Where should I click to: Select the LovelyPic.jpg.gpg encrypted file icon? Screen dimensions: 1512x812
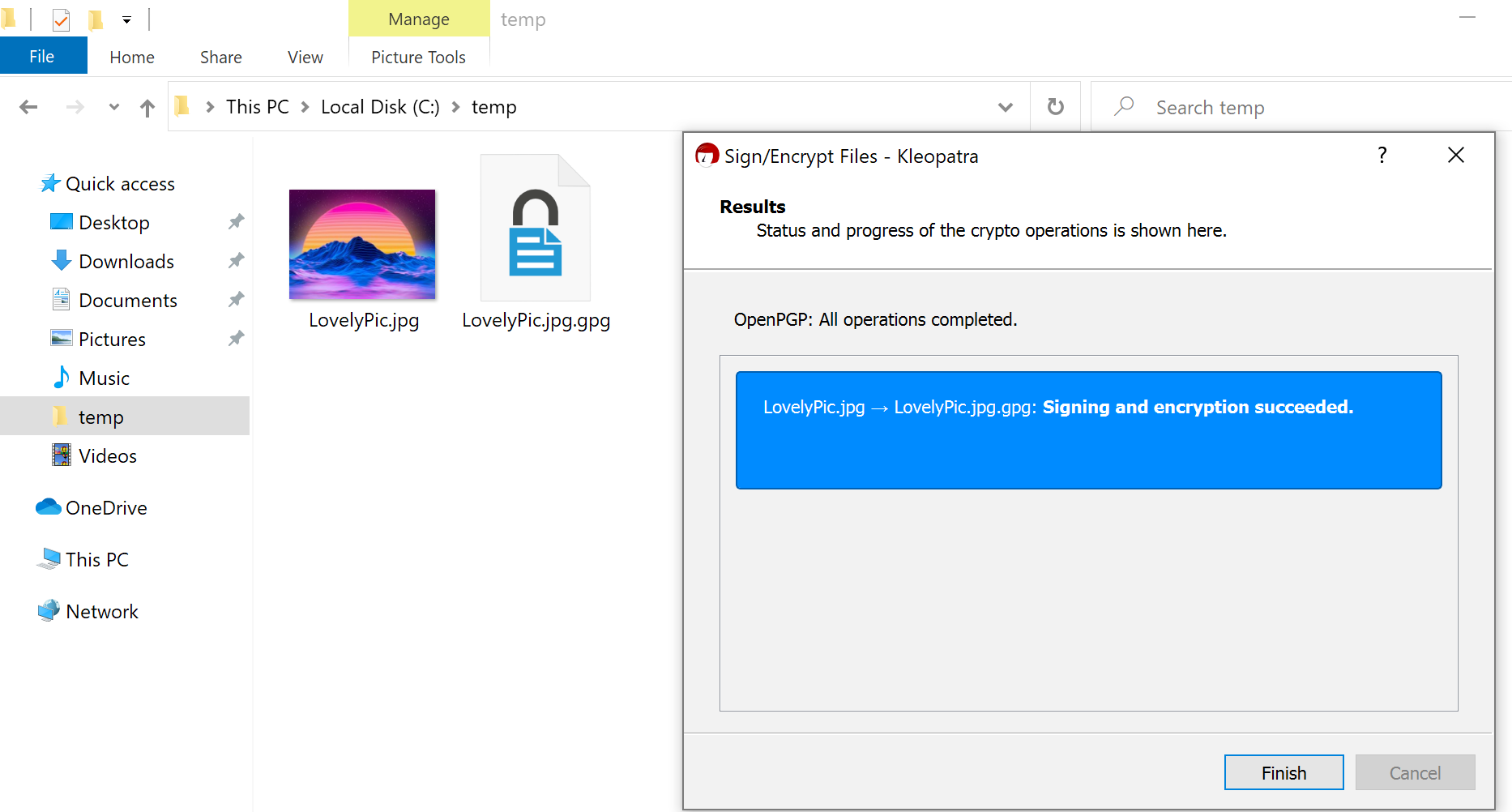536,229
